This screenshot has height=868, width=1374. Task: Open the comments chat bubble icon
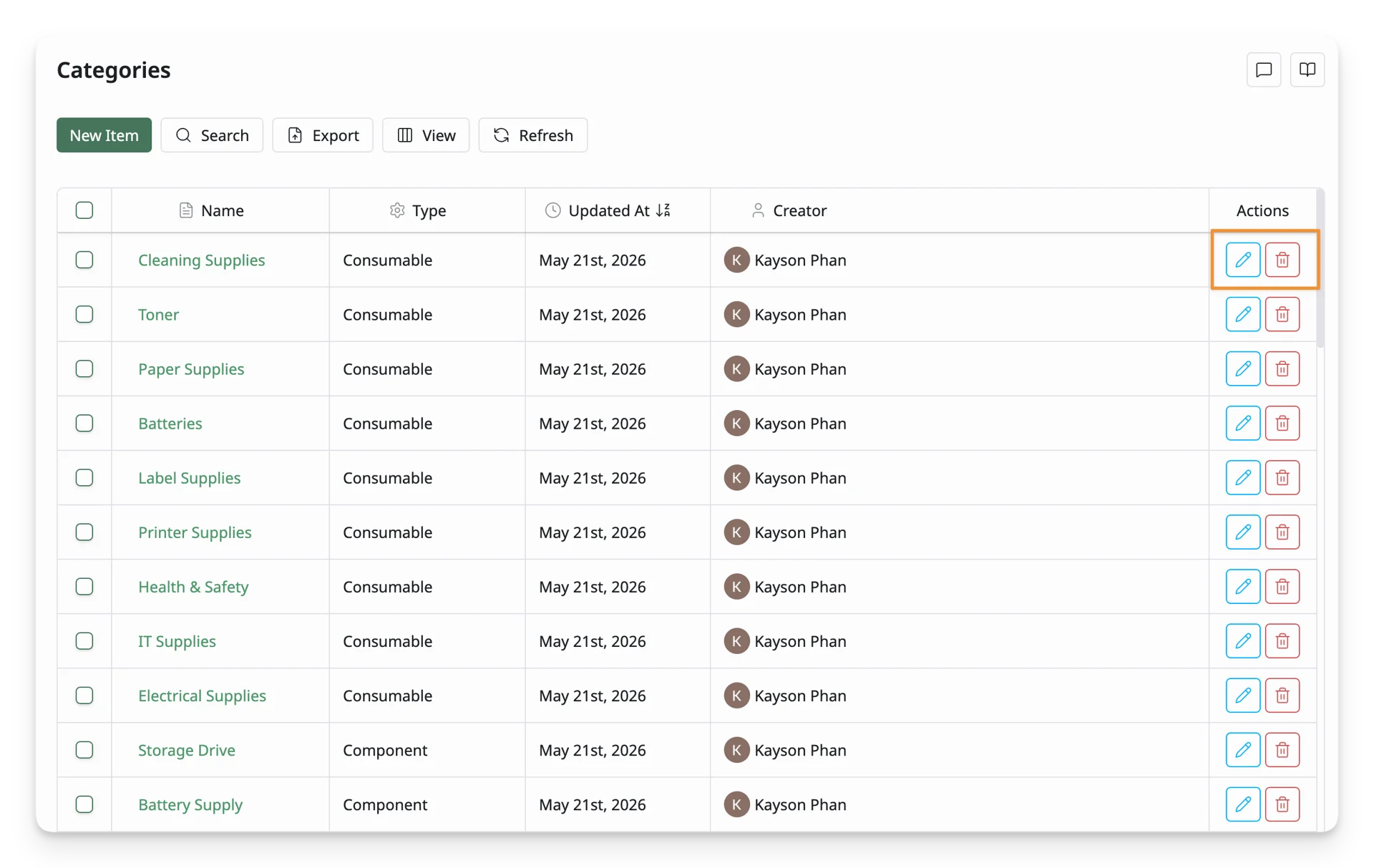[1263, 69]
